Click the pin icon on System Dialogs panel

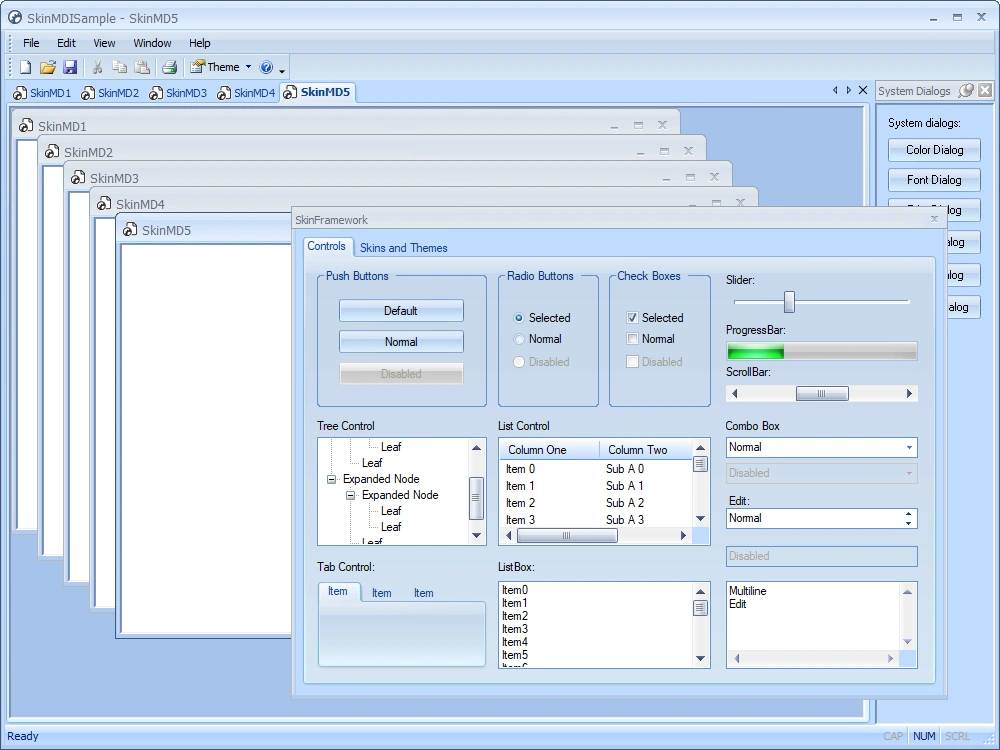[967, 91]
